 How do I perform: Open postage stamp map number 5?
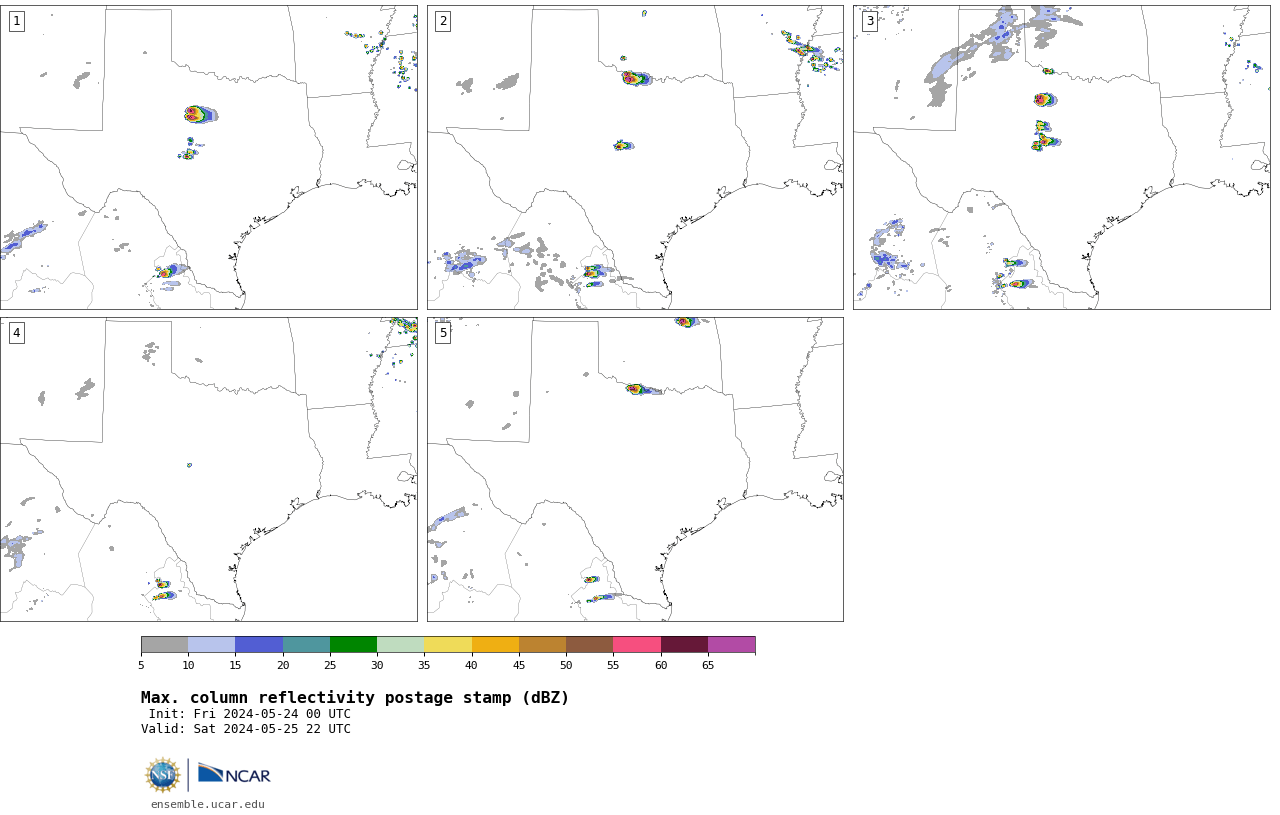click(x=635, y=469)
